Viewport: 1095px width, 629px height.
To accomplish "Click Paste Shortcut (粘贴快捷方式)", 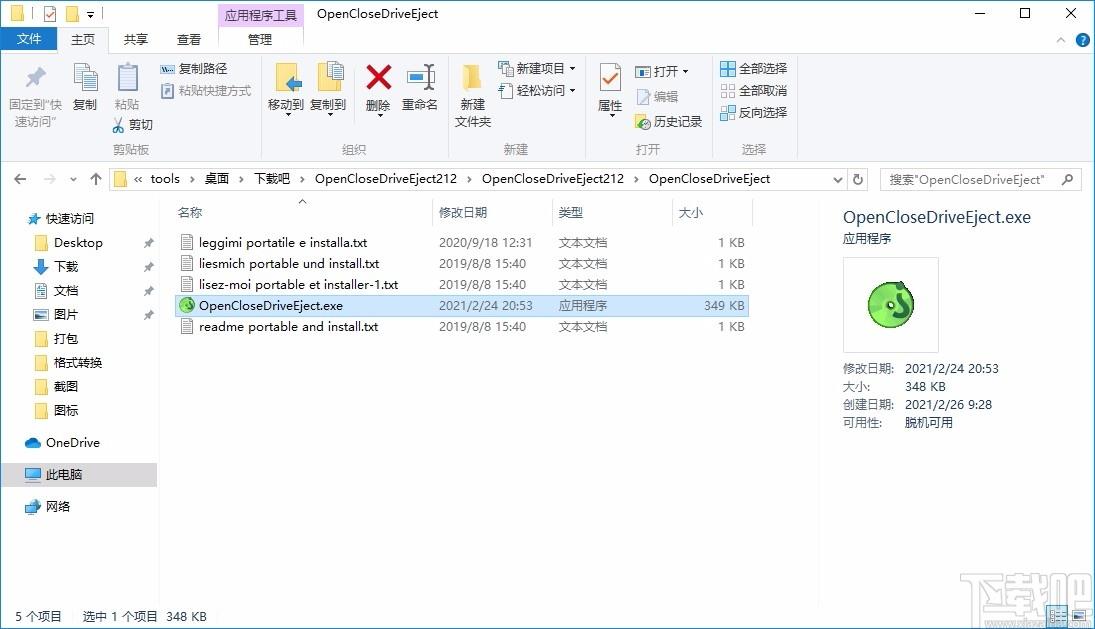I will point(206,91).
